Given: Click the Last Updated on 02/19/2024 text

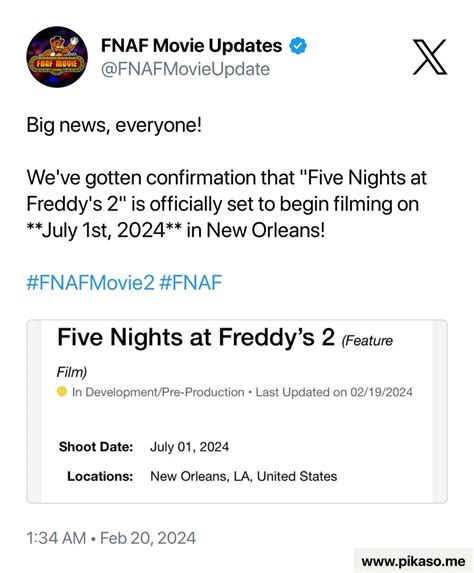Looking at the screenshot, I should tap(334, 392).
